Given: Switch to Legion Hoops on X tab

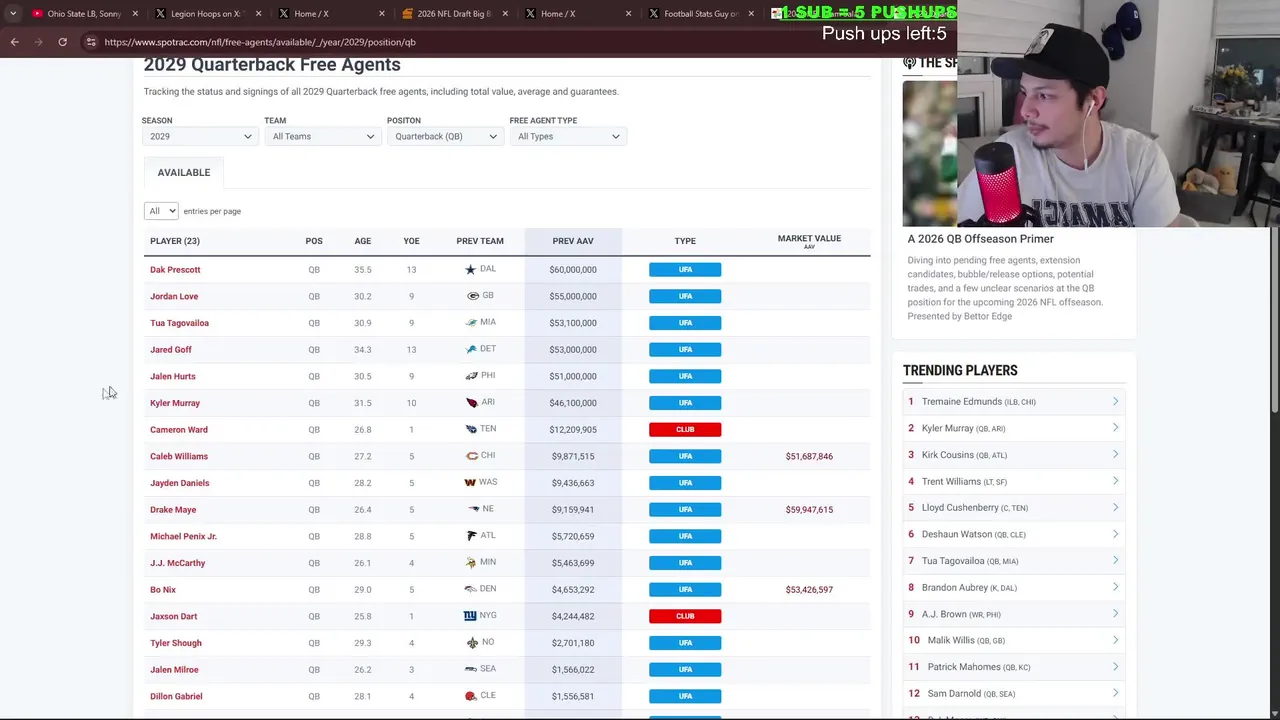Looking at the screenshot, I should 206,14.
